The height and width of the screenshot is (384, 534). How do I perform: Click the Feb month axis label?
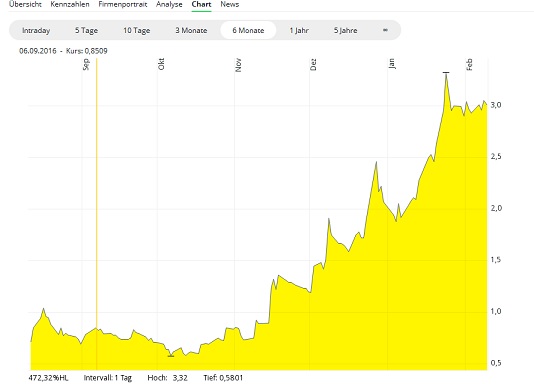[x=469, y=64]
